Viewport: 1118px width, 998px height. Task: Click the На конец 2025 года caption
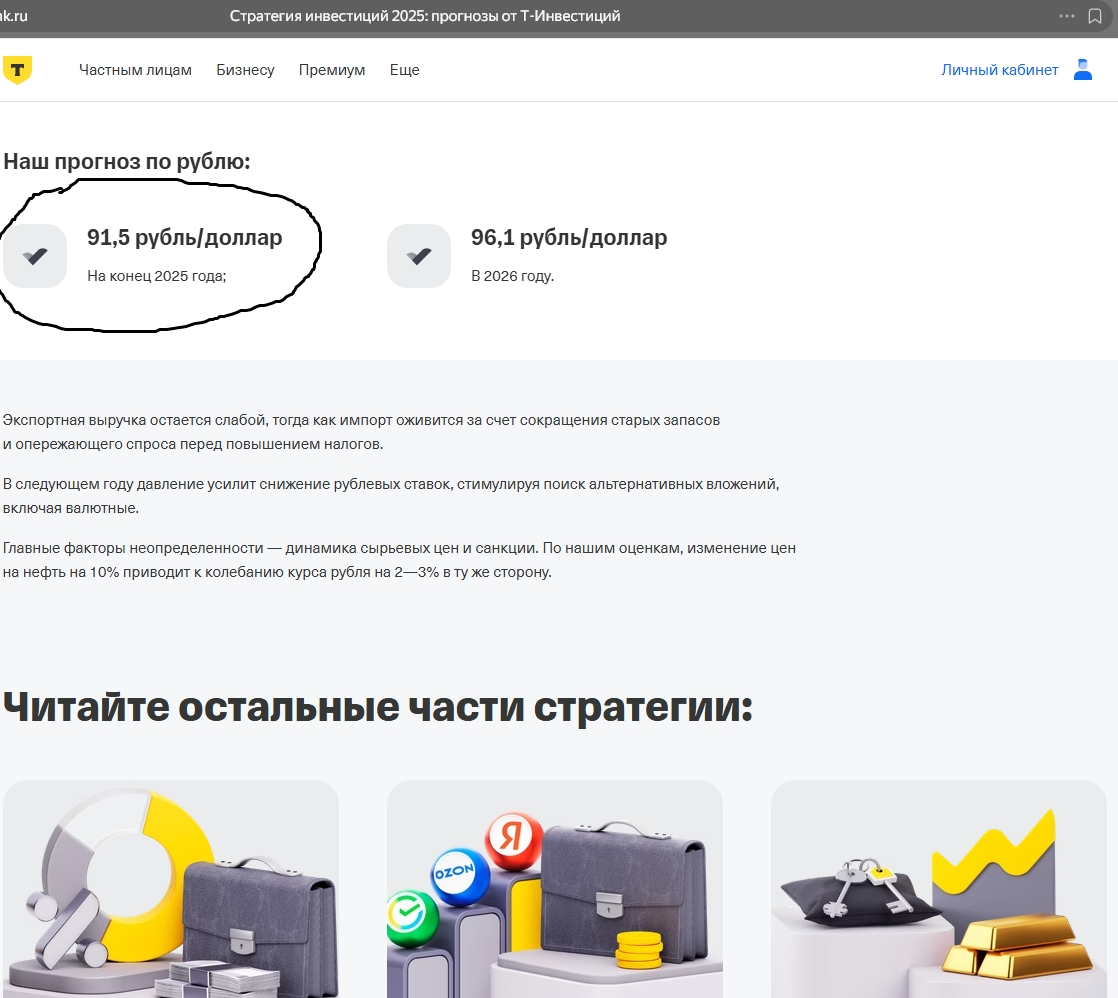157,276
